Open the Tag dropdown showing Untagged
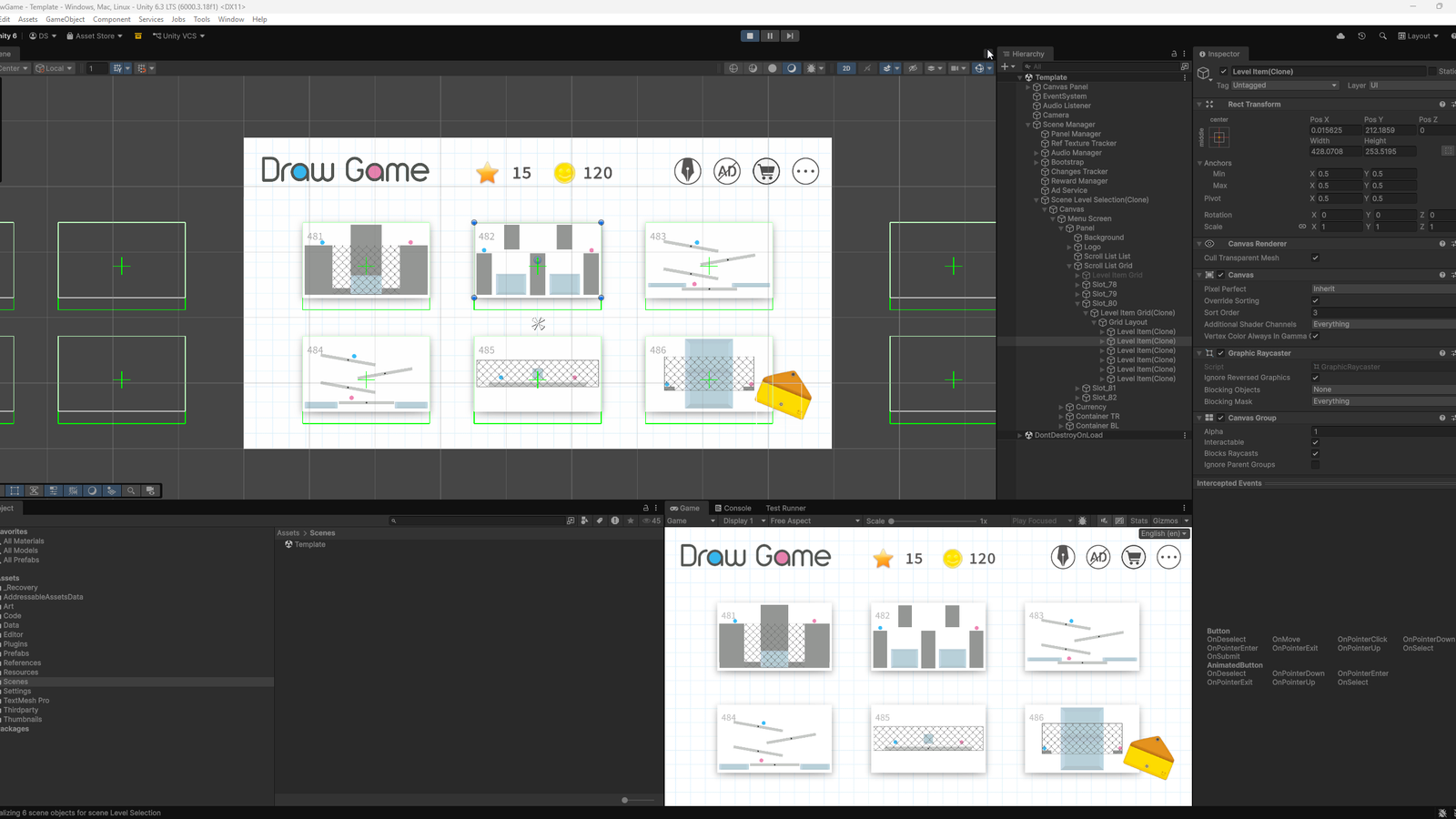Viewport: 1456px width, 819px height. [1284, 86]
